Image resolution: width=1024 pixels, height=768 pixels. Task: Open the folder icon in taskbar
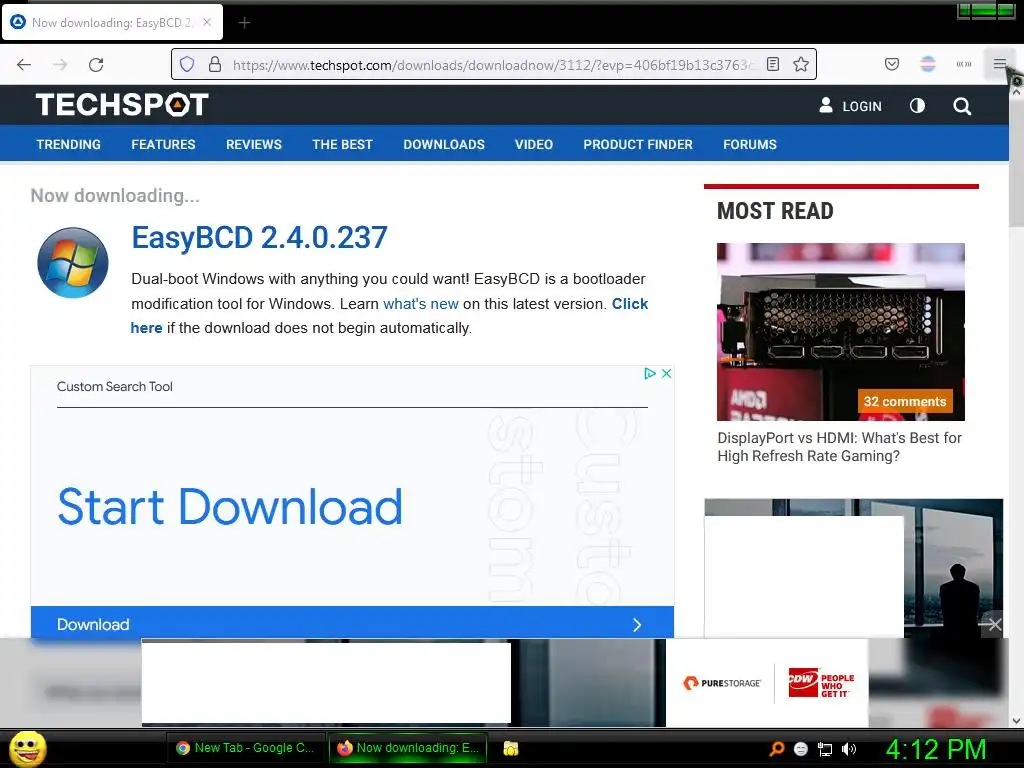click(511, 748)
